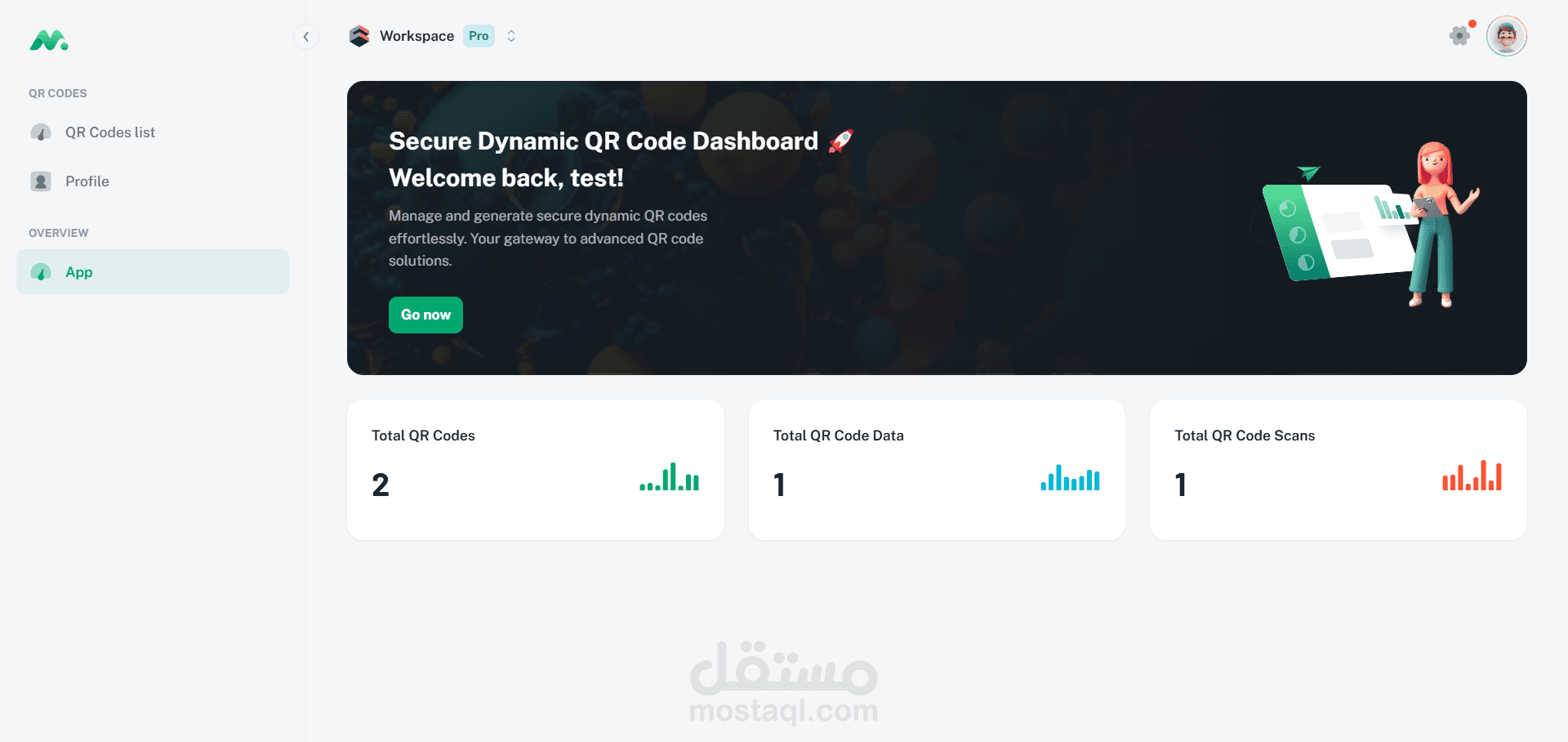Click the green Total QR Codes bar chart
This screenshot has width=1568, height=742.
point(670,476)
